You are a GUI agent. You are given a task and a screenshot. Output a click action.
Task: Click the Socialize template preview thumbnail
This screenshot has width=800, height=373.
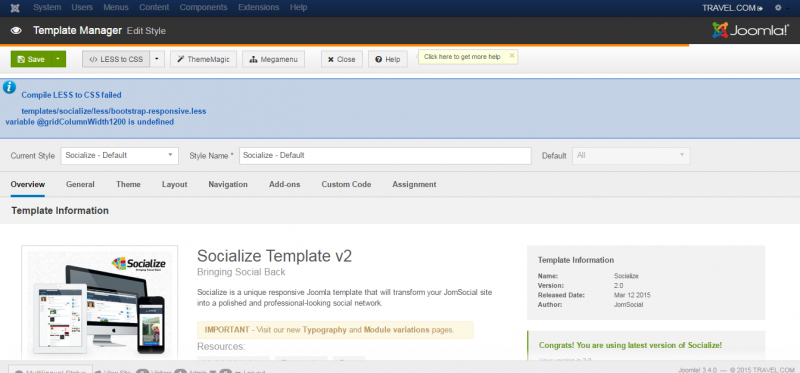(x=99, y=303)
